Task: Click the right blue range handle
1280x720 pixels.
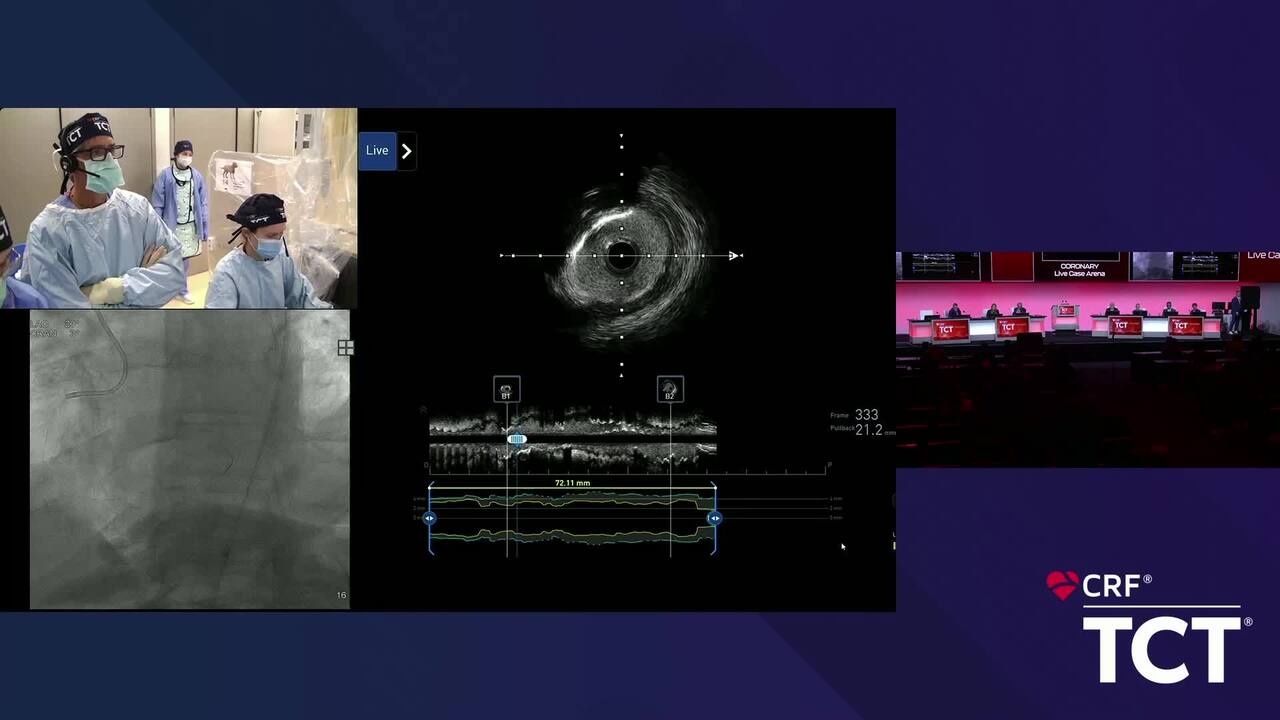Action: 714,518
